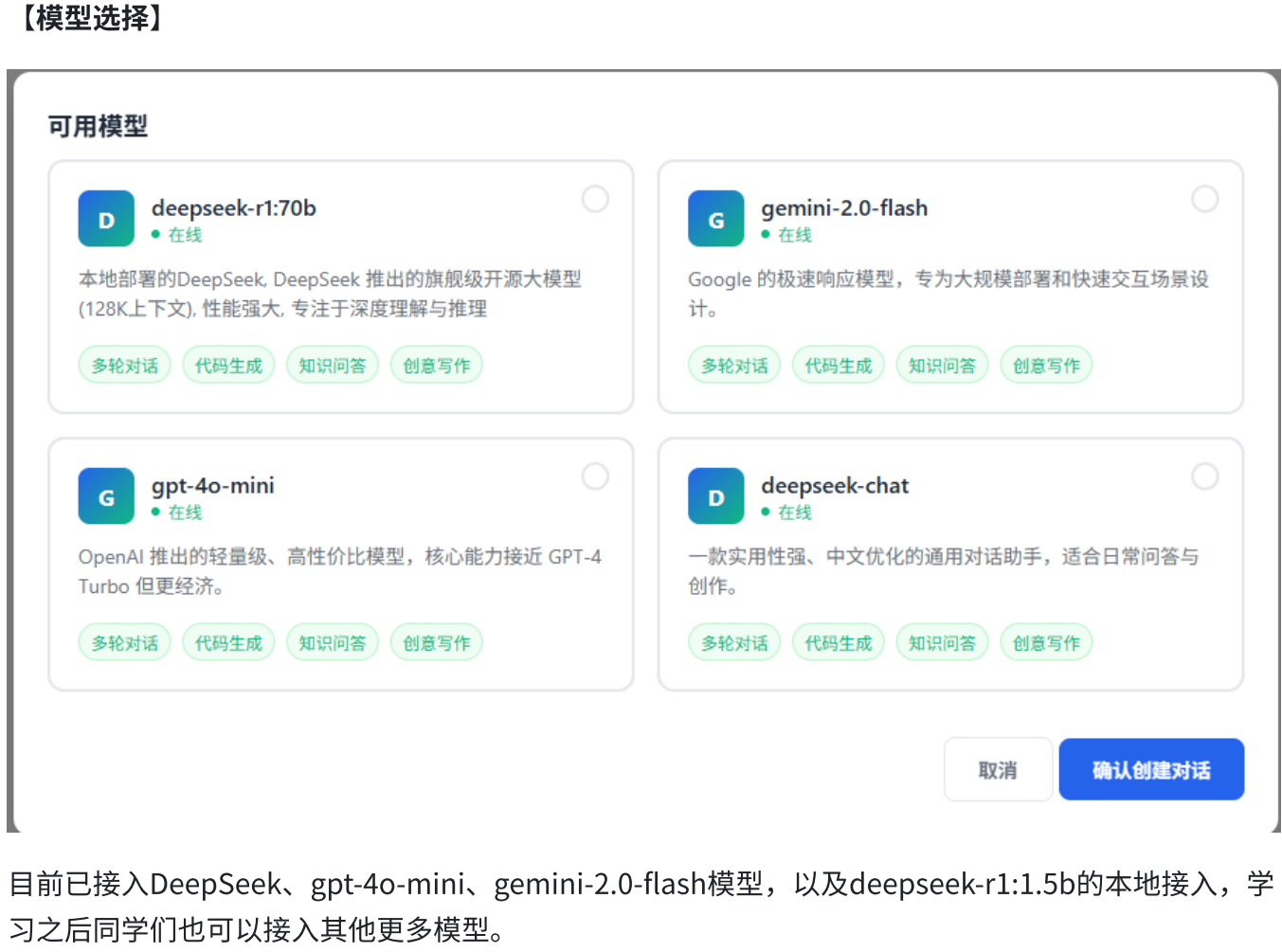The width and height of the screenshot is (1282, 952).
Task: Click the 知识问答 tag on gpt-4o-mini card
Action: [x=333, y=643]
